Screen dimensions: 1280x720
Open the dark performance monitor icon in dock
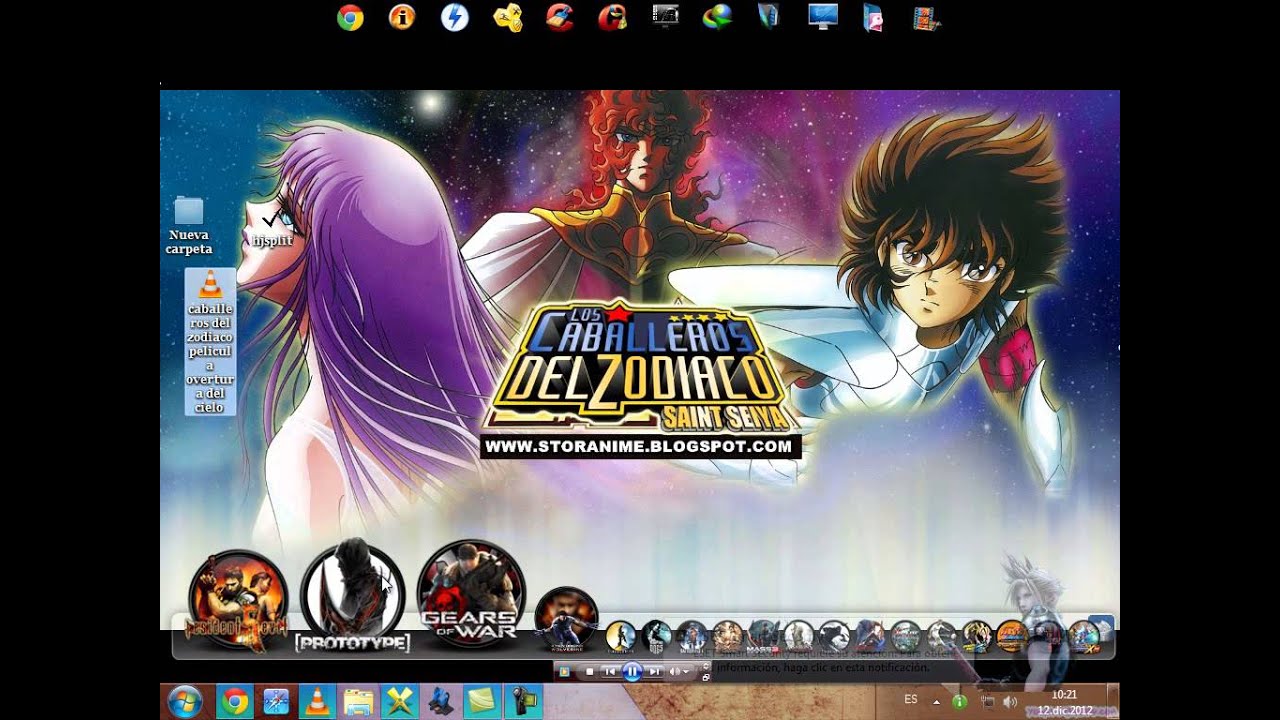click(665, 17)
